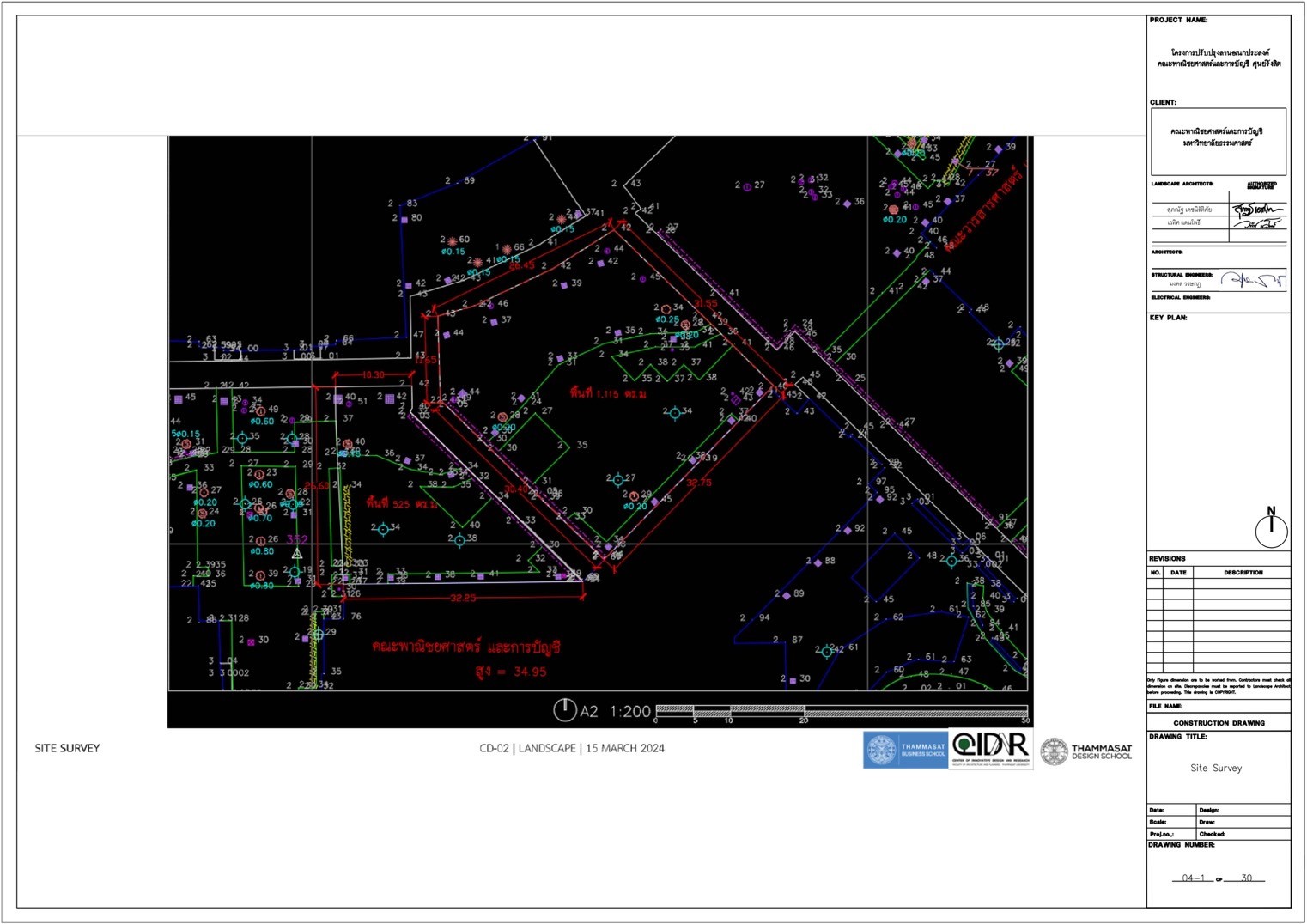The image size is (1307, 924).
Task: Click the red Thai faculty name in the plan
Action: point(466,647)
